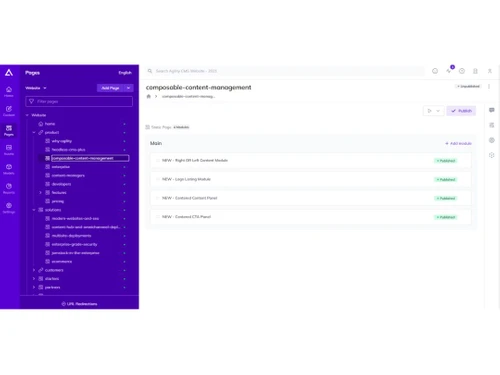Click the customers link icon in tree

tap(41, 270)
